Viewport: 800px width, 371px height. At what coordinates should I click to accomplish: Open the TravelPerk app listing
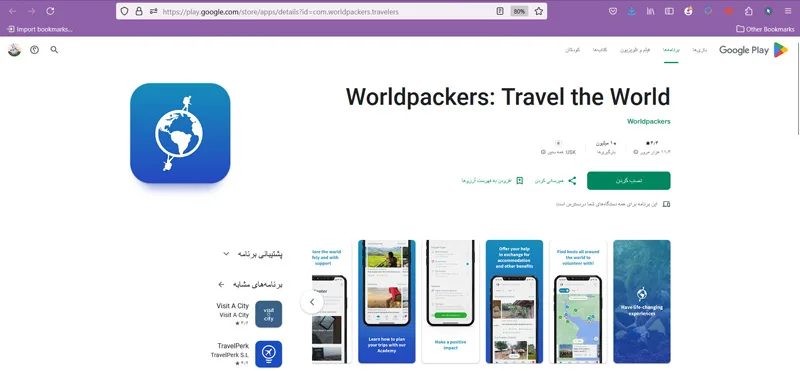[247, 354]
